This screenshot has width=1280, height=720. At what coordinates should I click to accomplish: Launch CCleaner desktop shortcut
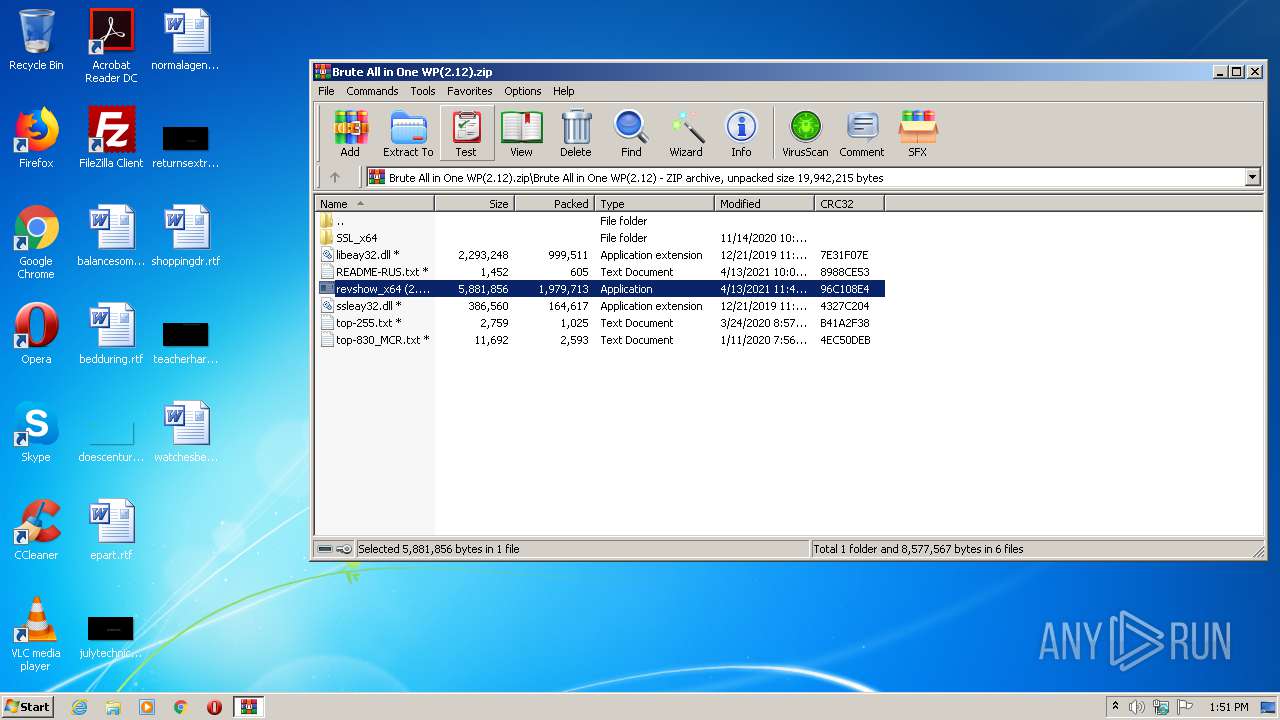coord(36,530)
